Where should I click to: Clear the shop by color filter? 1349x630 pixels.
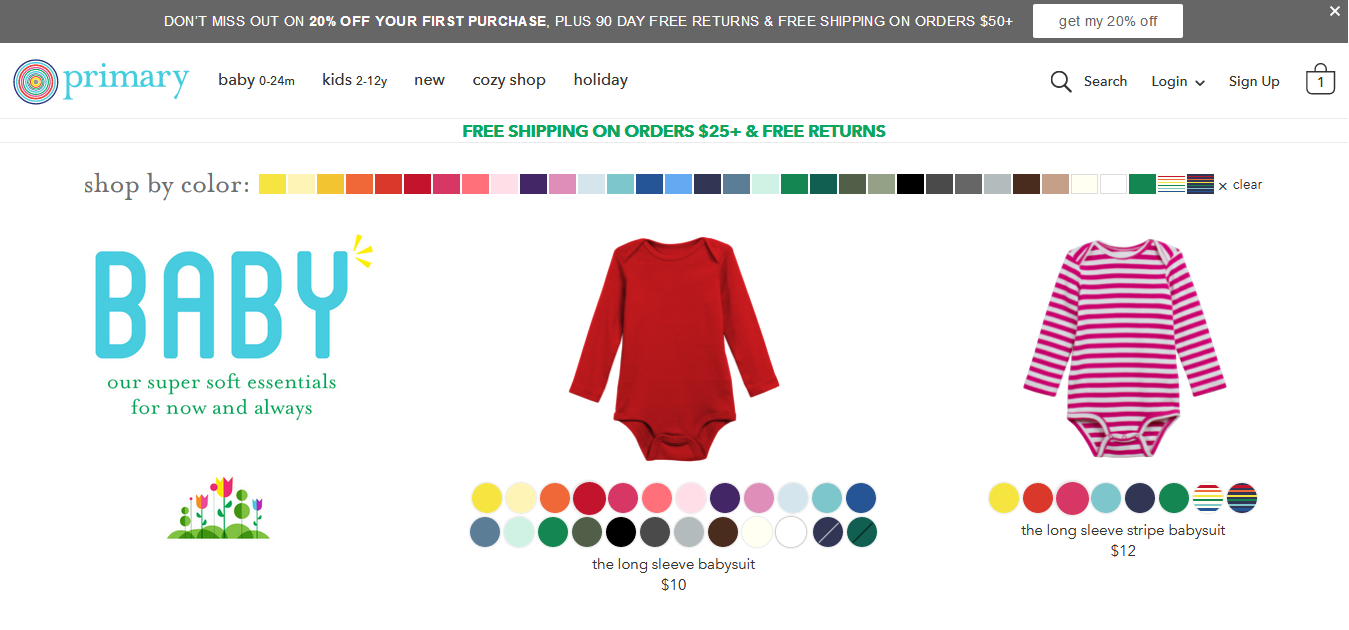point(1240,185)
